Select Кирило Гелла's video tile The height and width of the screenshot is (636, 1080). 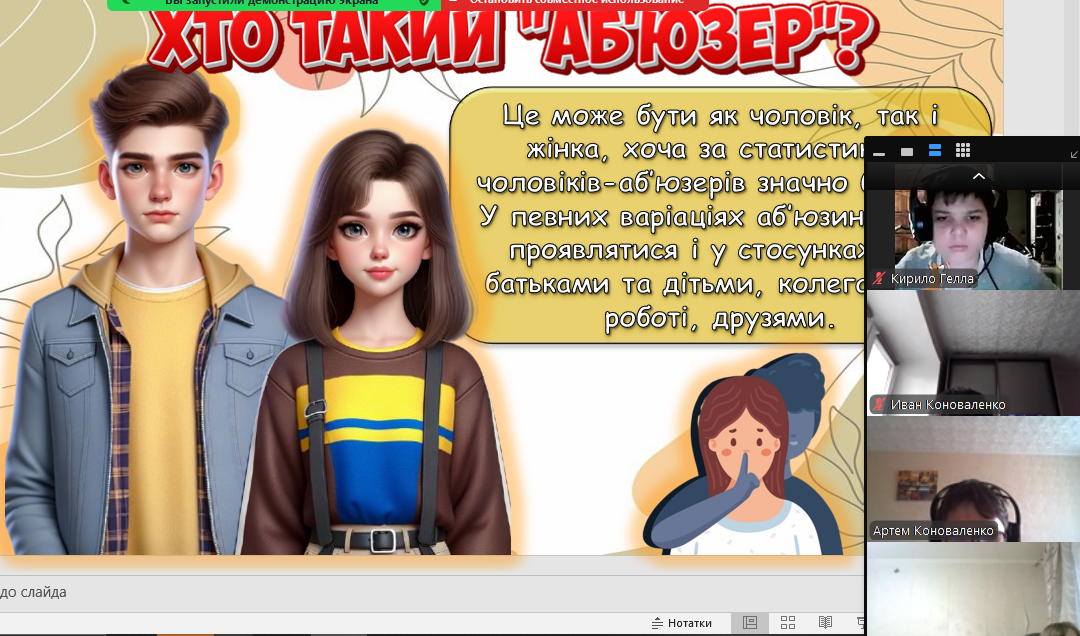pos(973,227)
